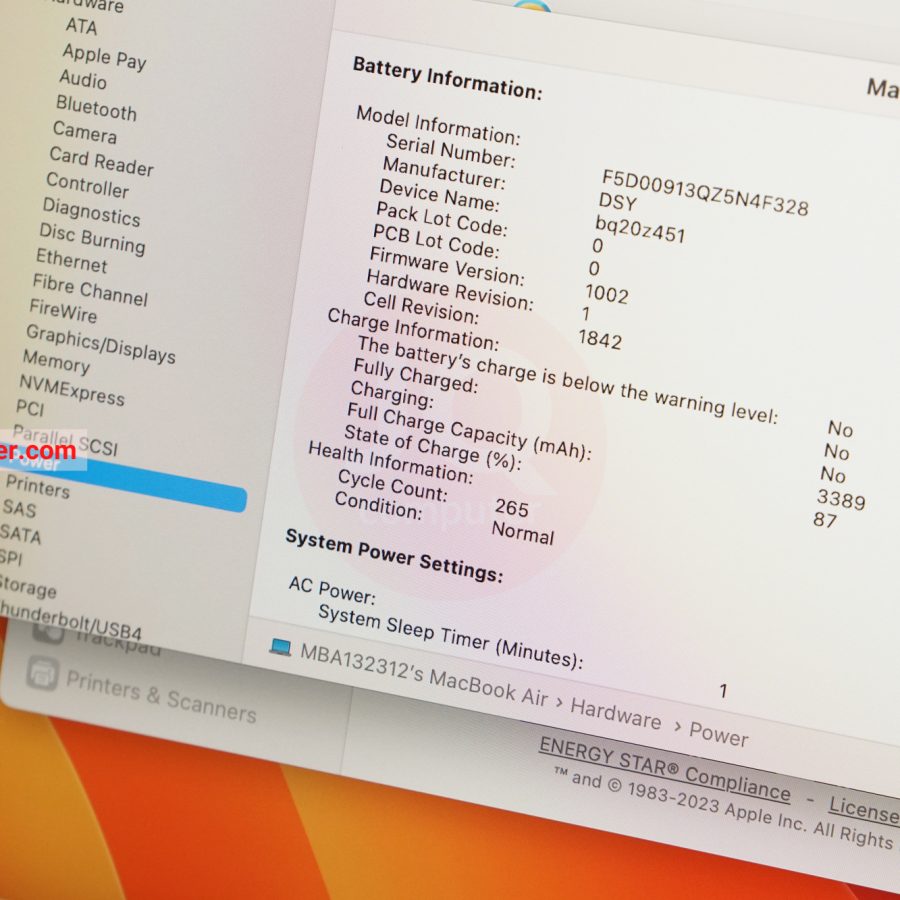The image size is (900, 900).
Task: Open NVMExpress in the sidebar
Action: click(72, 390)
